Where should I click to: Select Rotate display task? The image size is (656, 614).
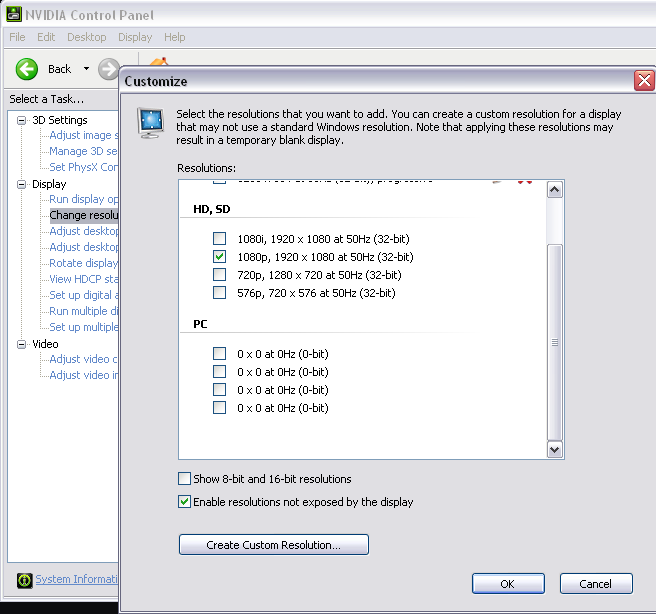click(84, 263)
